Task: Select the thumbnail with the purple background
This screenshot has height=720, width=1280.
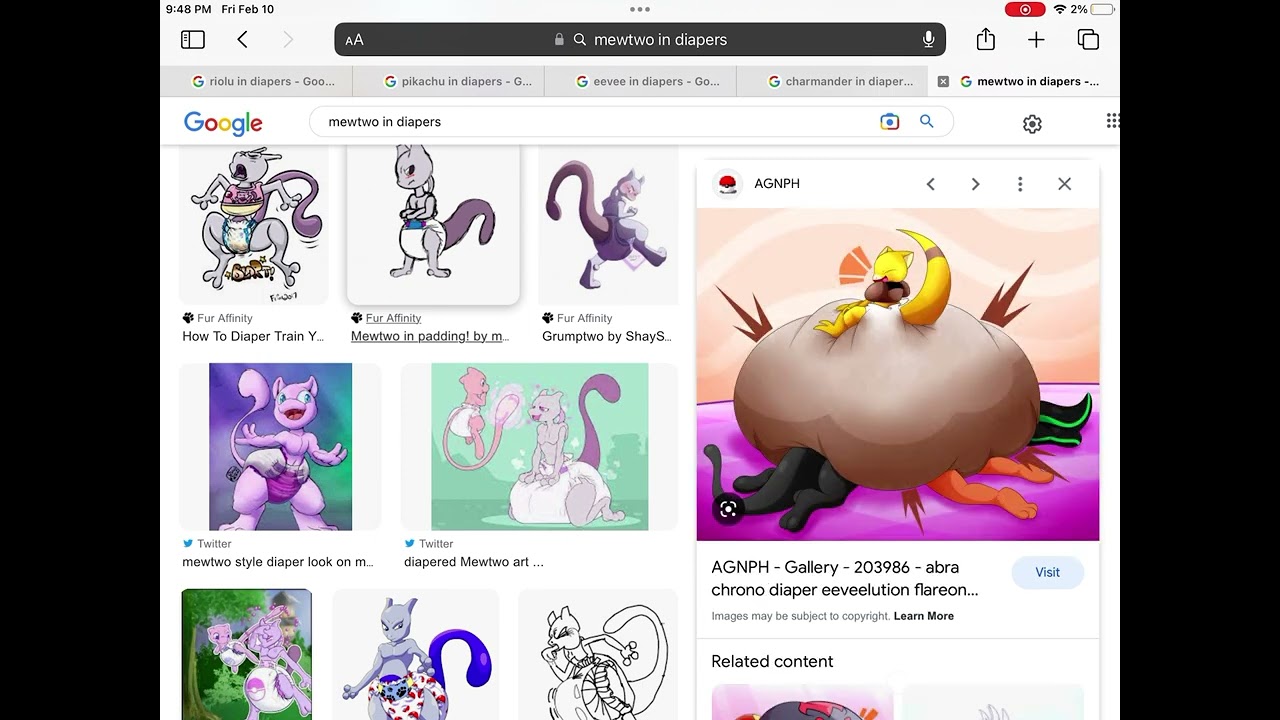Action: pos(280,446)
